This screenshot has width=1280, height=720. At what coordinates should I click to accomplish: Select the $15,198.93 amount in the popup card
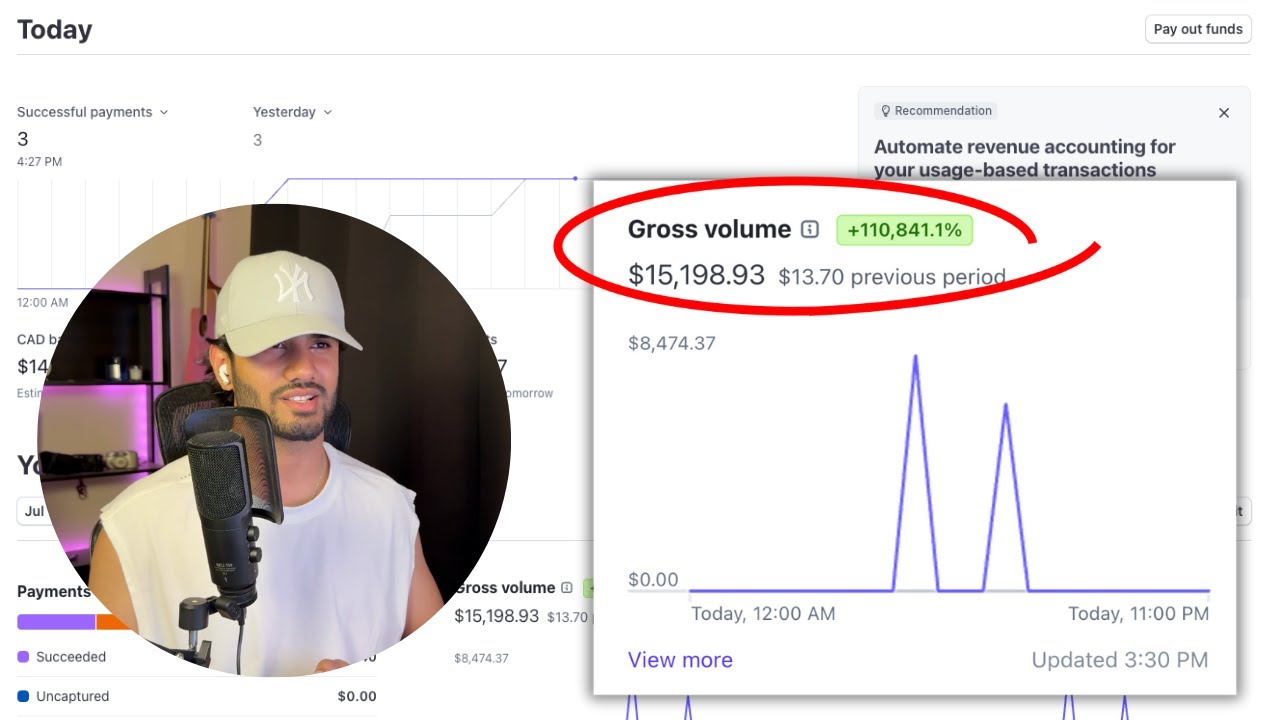coord(696,275)
